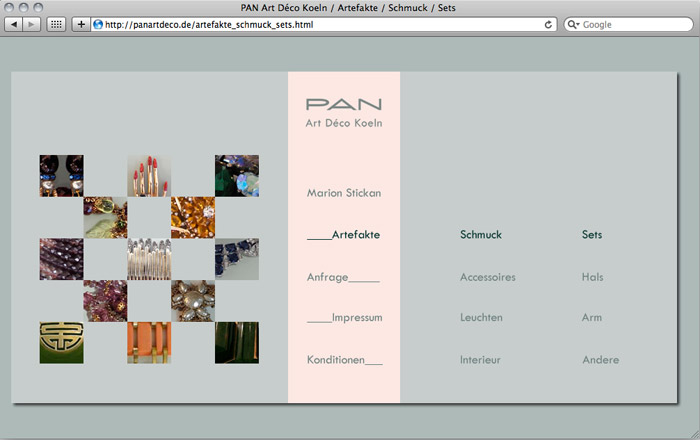Close the browser window with the first title bar button

click(9, 8)
